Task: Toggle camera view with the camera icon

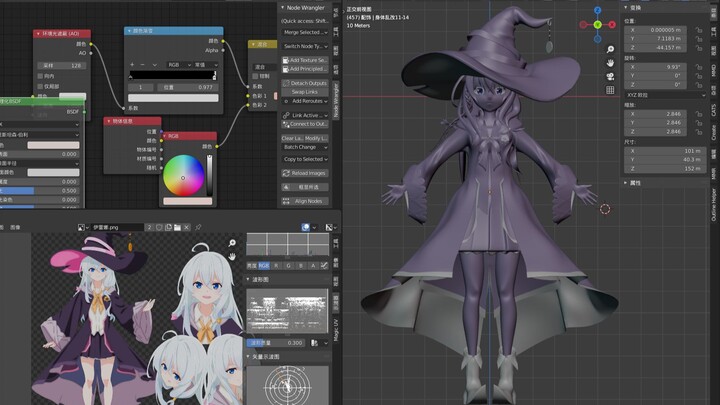Action: pos(610,76)
